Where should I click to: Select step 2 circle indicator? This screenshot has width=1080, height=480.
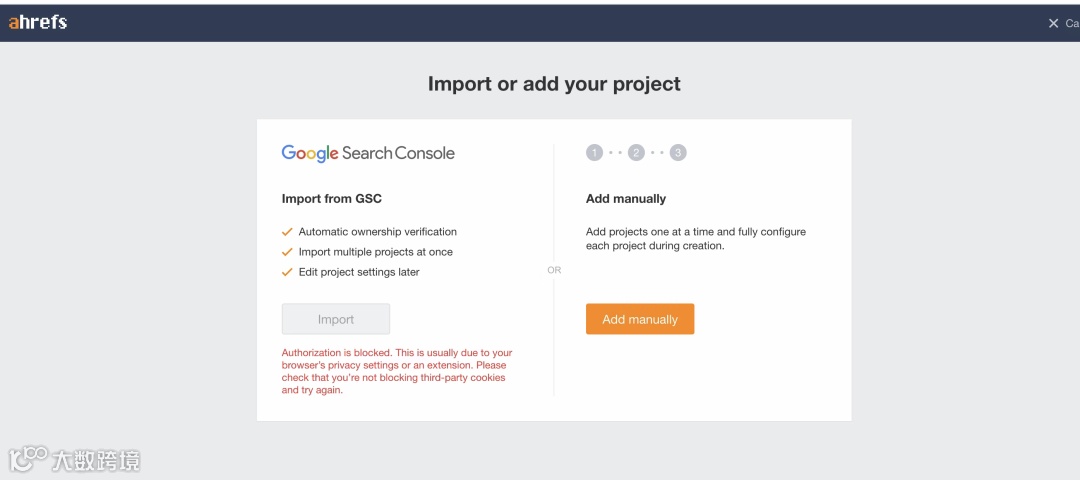636,153
